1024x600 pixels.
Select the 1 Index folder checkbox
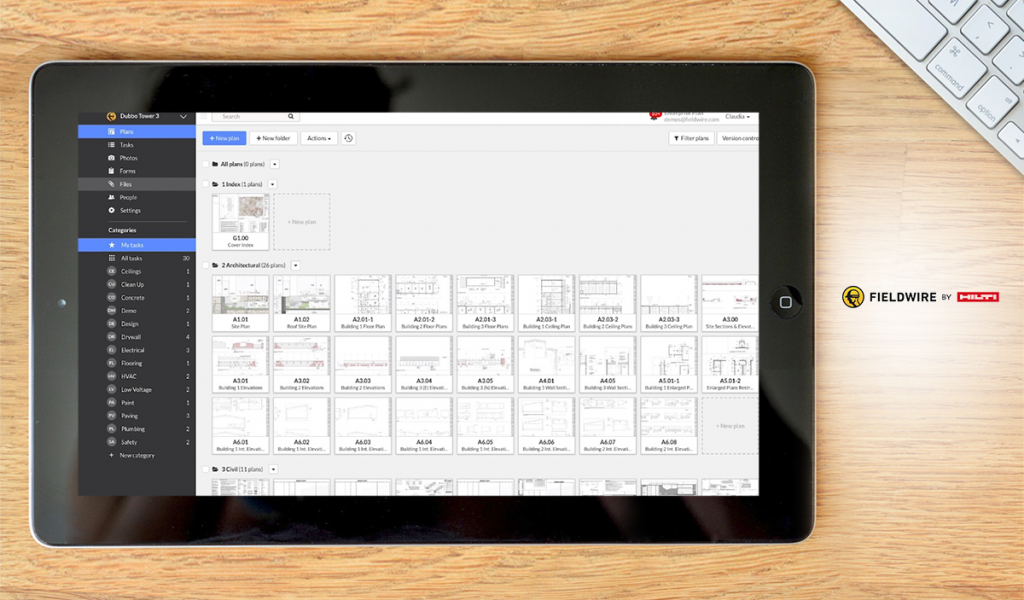[x=204, y=184]
